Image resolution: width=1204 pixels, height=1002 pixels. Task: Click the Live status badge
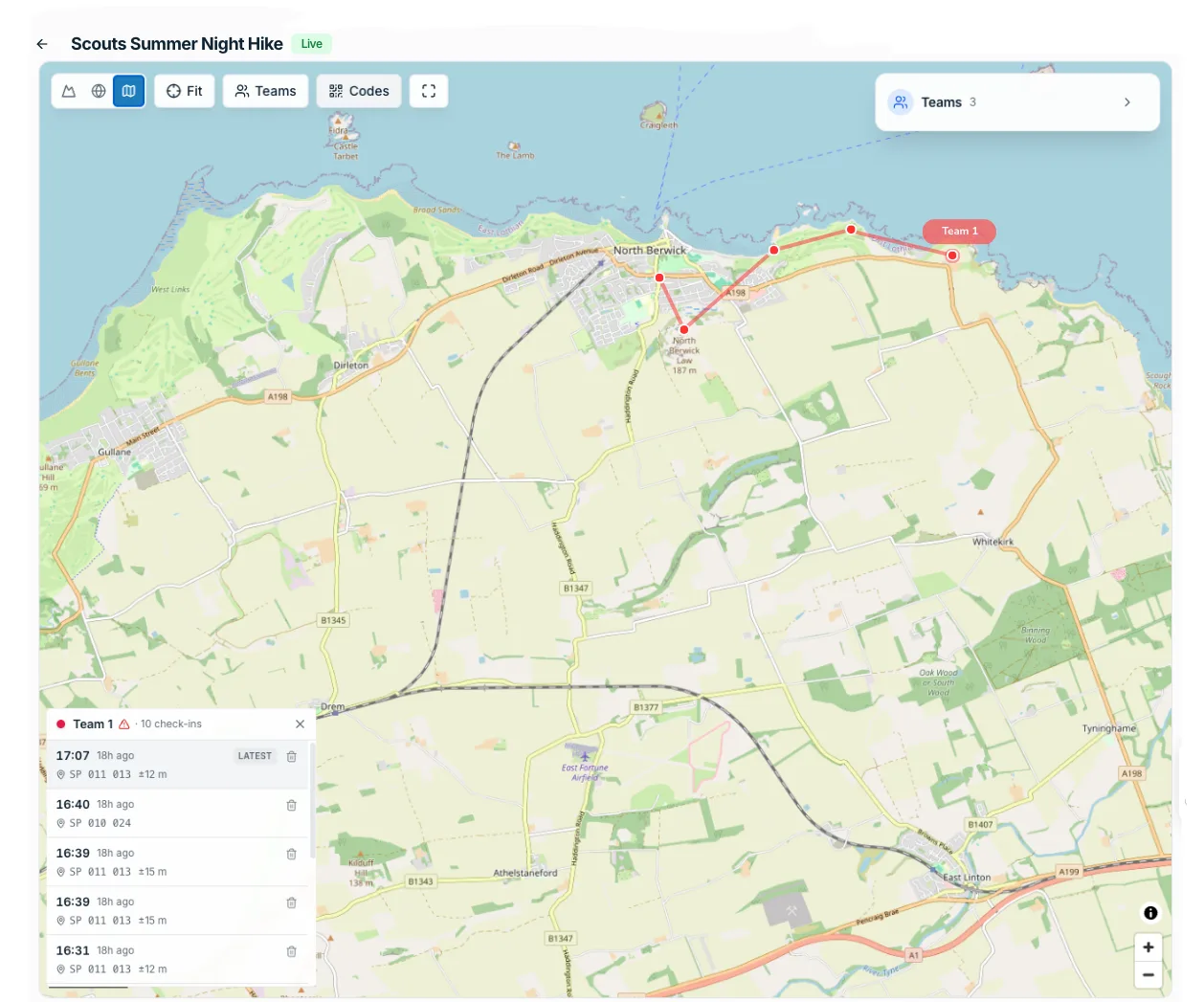click(312, 44)
